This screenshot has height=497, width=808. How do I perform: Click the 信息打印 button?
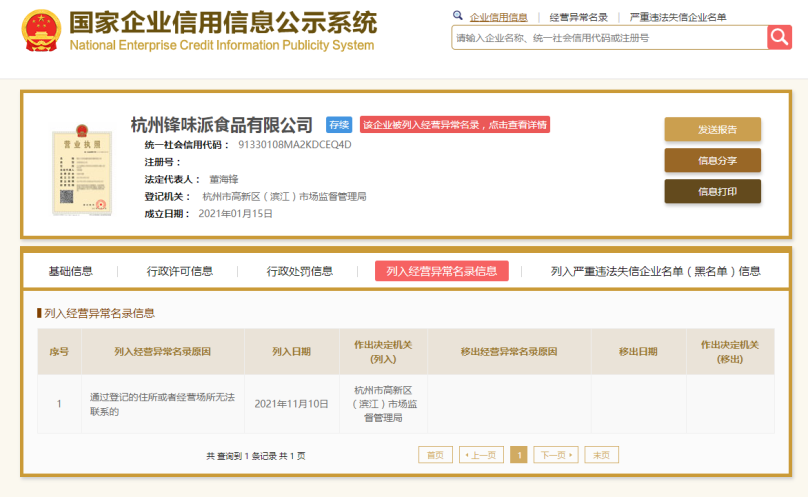[713, 191]
